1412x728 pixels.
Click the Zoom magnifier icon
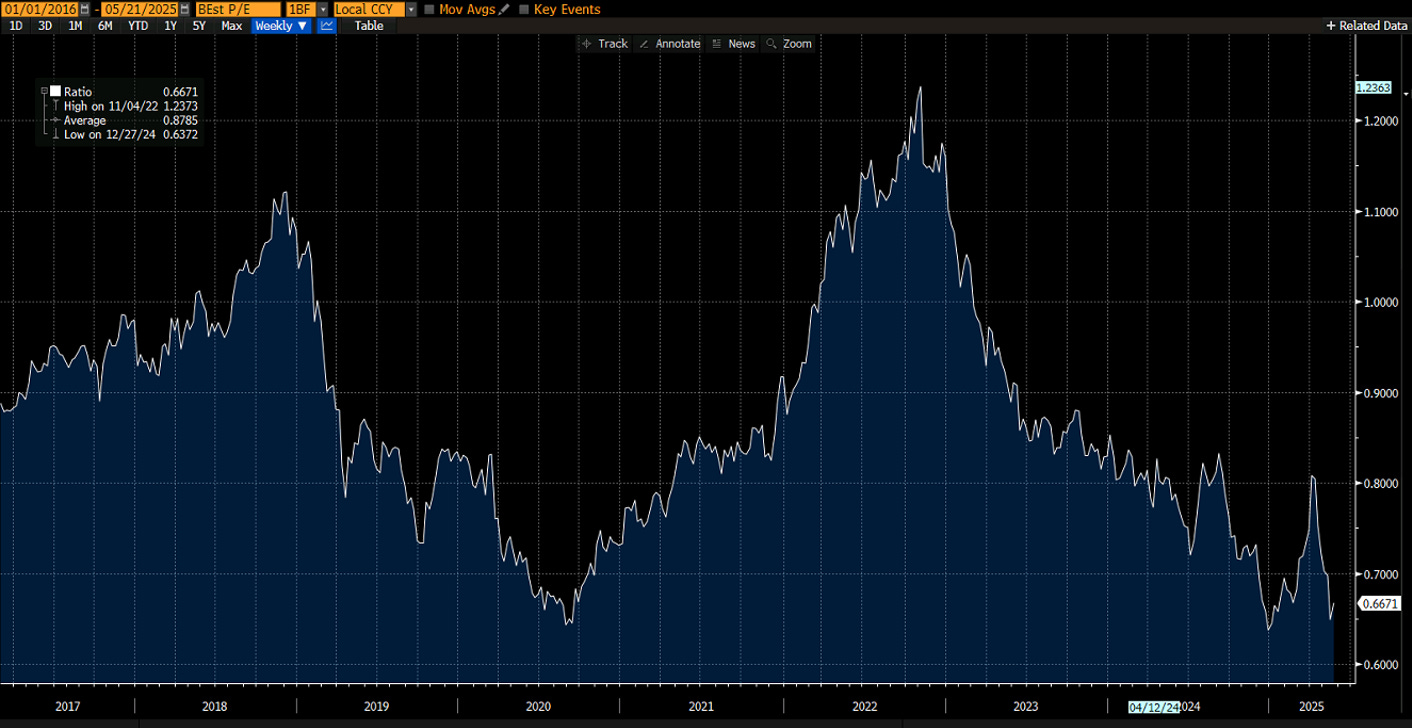click(771, 44)
